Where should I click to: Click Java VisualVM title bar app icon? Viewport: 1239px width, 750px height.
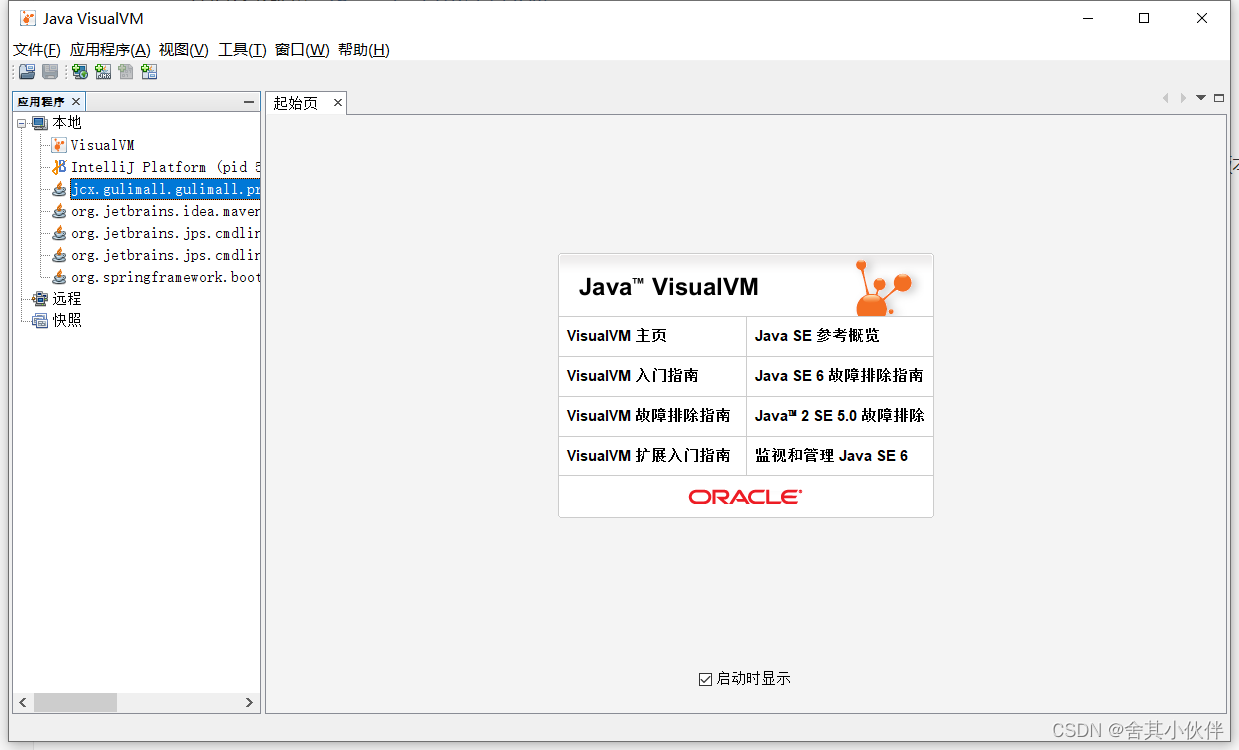[29, 18]
